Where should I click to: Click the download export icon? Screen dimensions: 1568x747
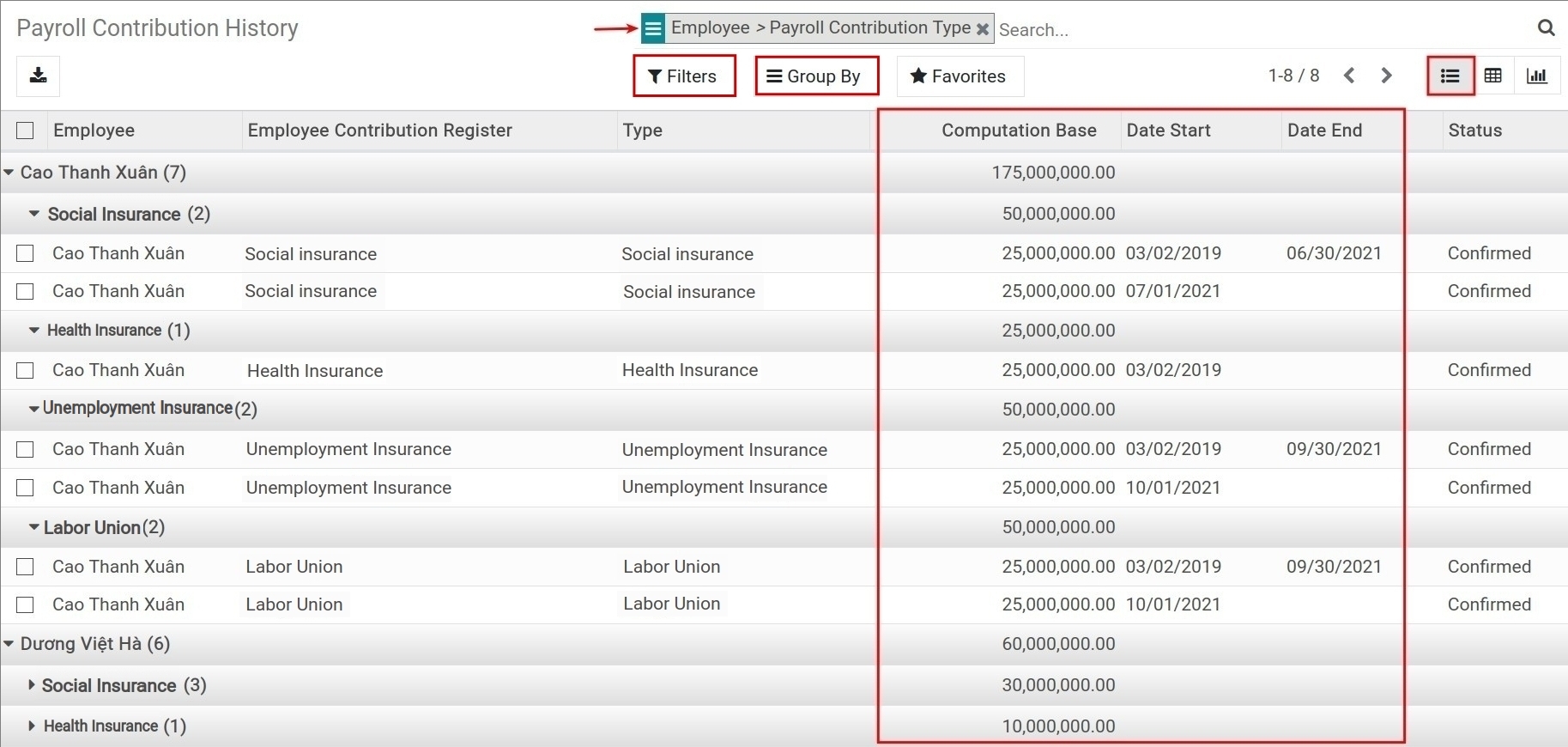click(x=38, y=76)
